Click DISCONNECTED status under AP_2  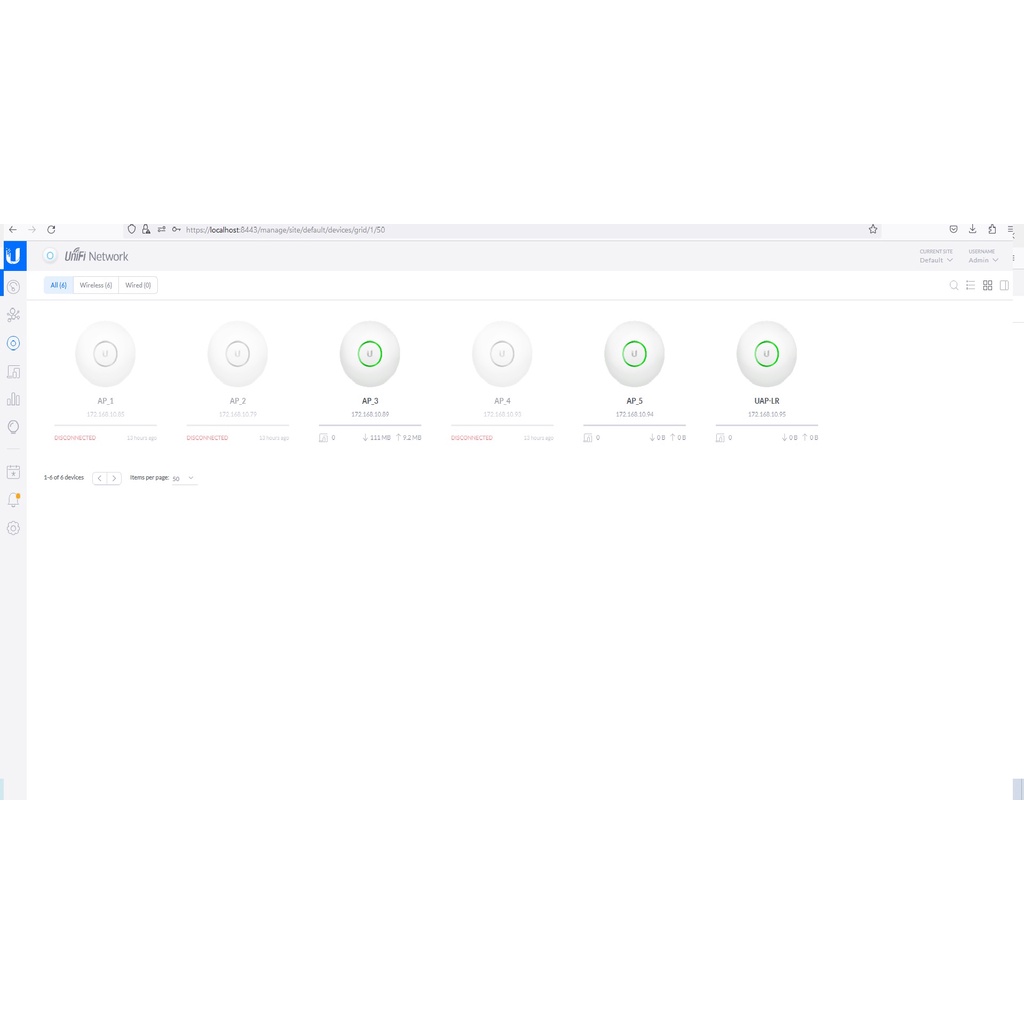[x=208, y=438]
